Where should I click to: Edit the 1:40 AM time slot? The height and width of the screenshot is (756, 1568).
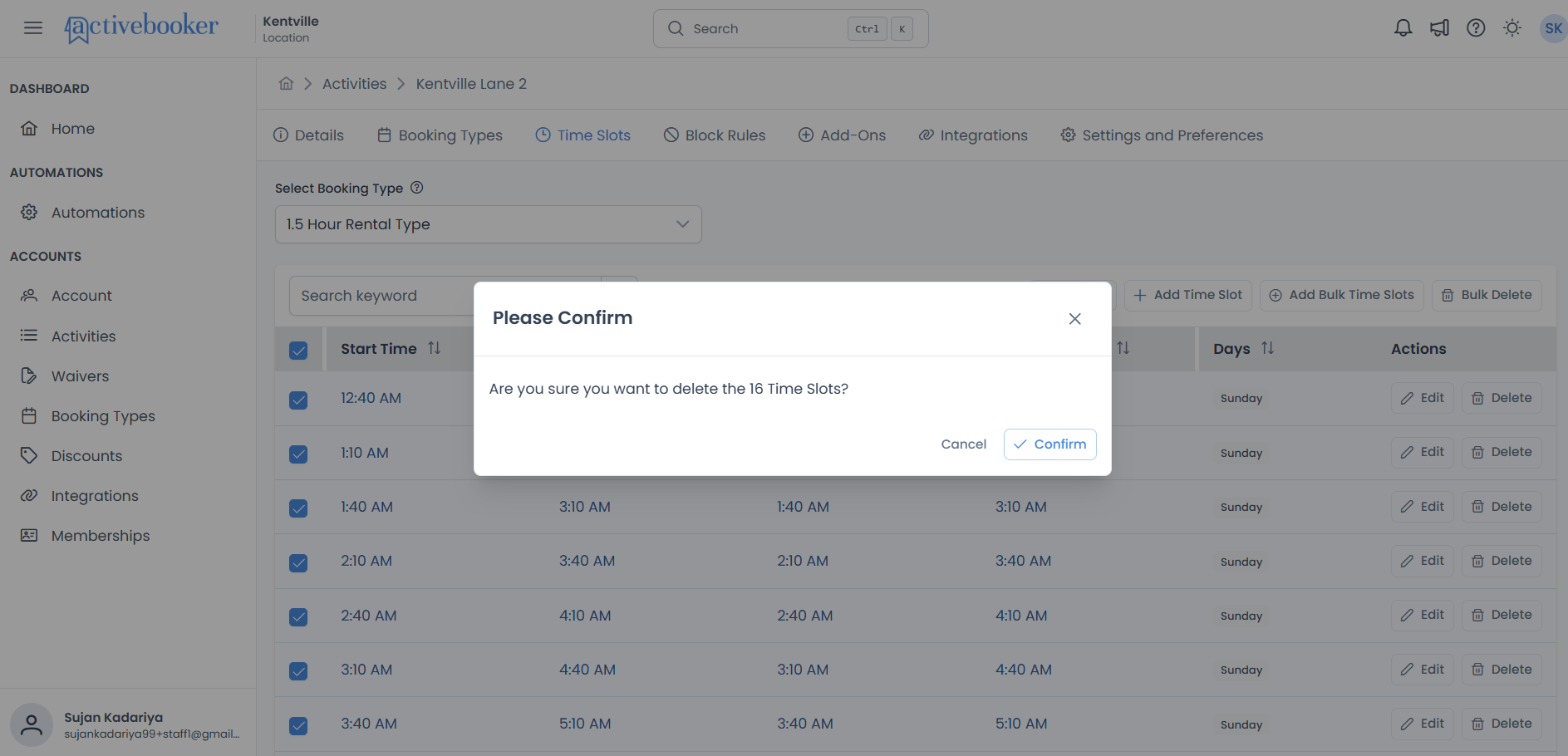(x=1422, y=507)
